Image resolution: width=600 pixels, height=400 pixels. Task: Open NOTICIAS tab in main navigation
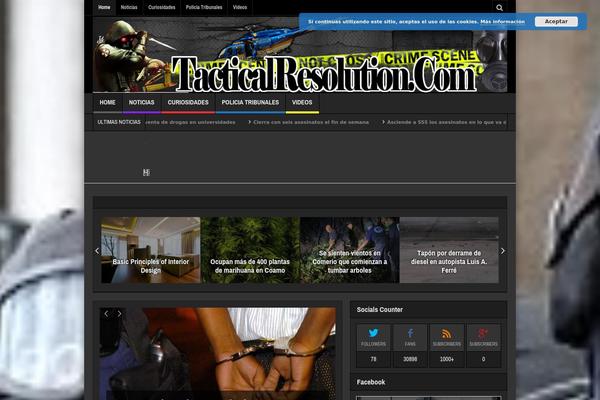(142, 103)
